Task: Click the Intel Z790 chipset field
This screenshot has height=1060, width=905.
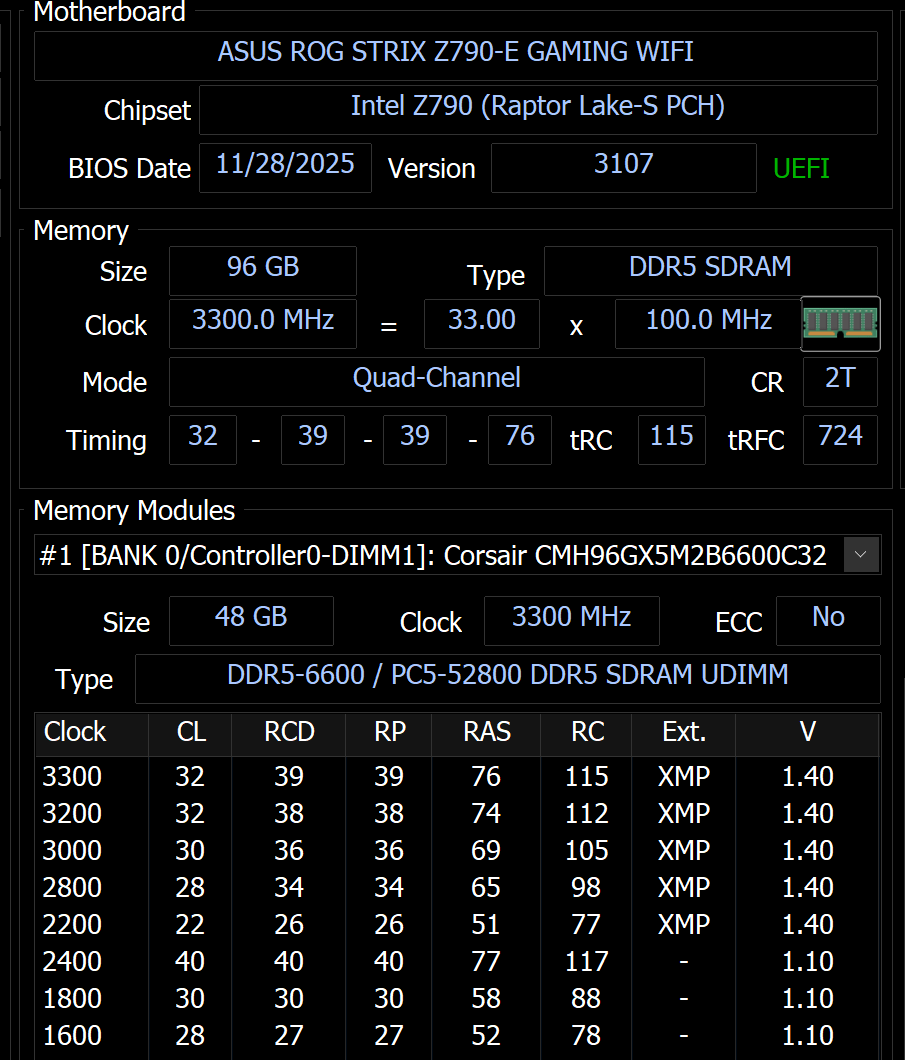Action: tap(537, 108)
